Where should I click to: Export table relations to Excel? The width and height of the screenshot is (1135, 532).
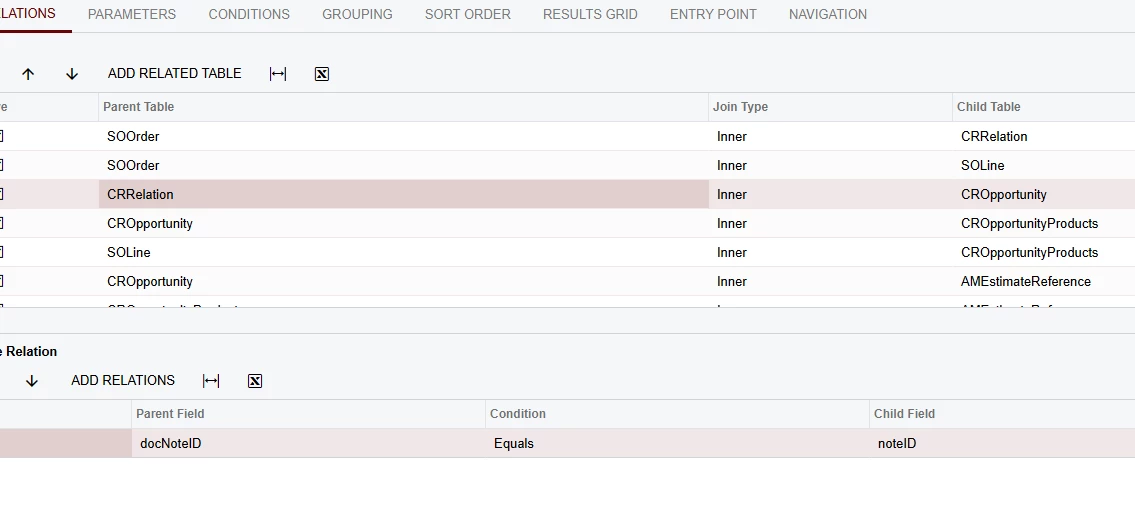pyautogui.click(x=322, y=74)
